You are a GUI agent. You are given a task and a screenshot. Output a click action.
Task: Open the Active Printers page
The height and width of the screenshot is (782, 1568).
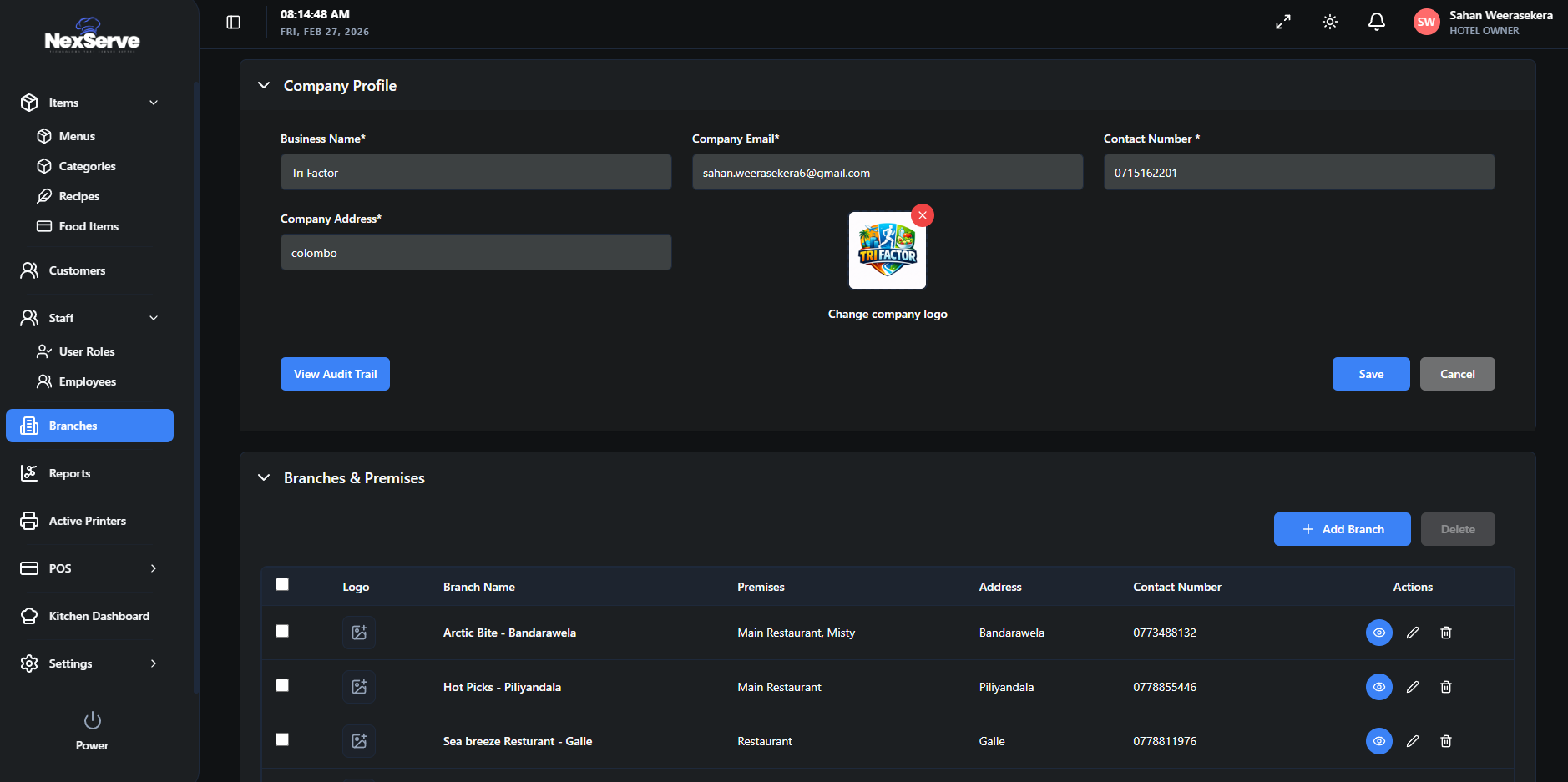86,521
